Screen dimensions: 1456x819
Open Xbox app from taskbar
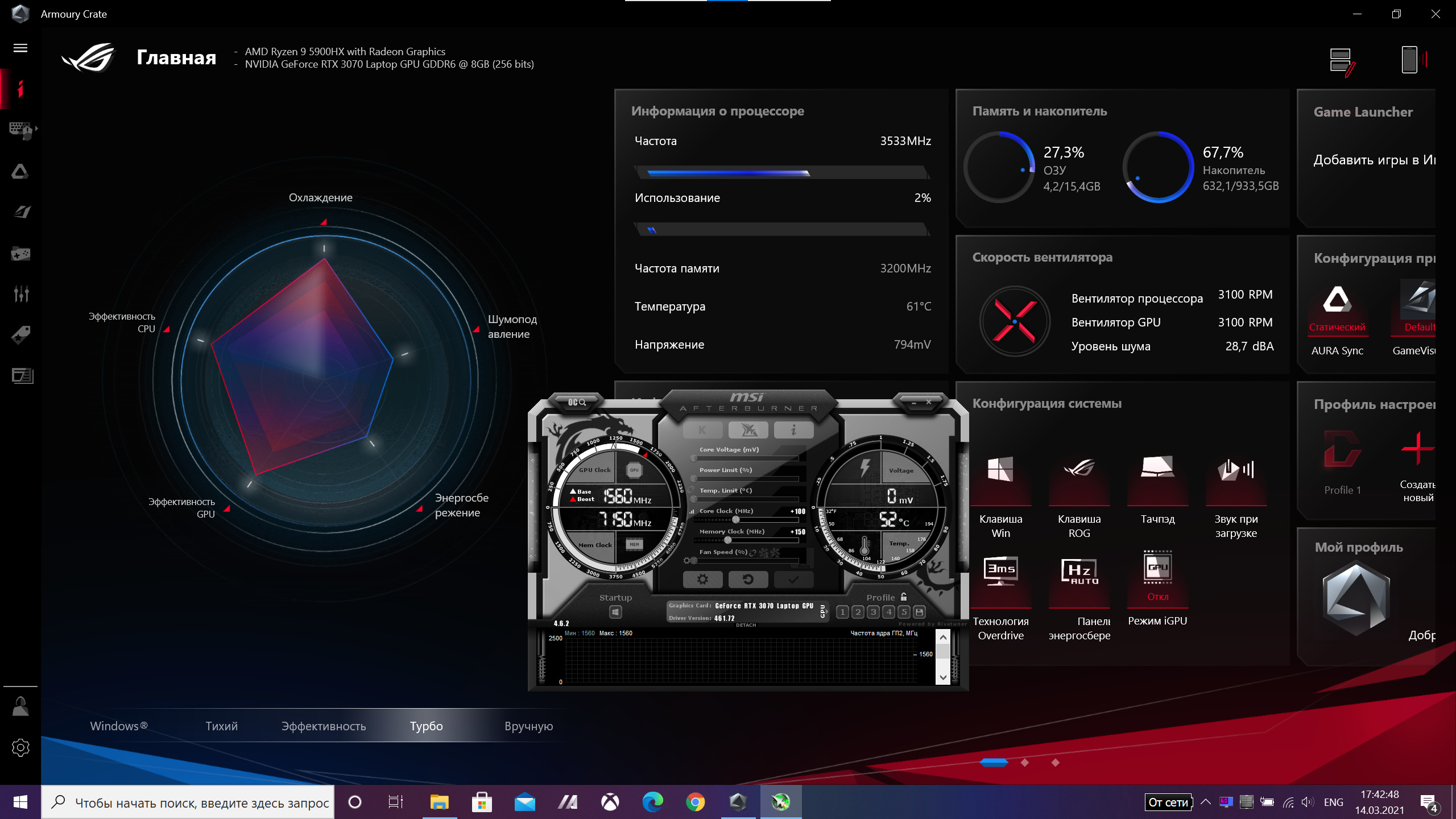pyautogui.click(x=610, y=802)
